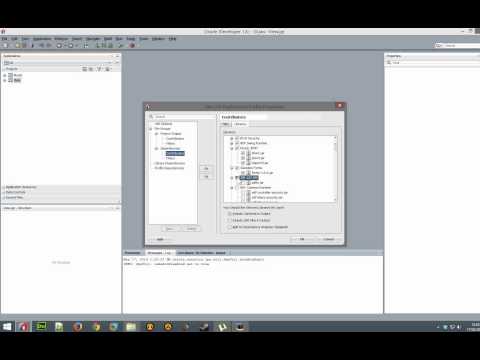Switch to the Deployment log tab

click(x=201, y=253)
